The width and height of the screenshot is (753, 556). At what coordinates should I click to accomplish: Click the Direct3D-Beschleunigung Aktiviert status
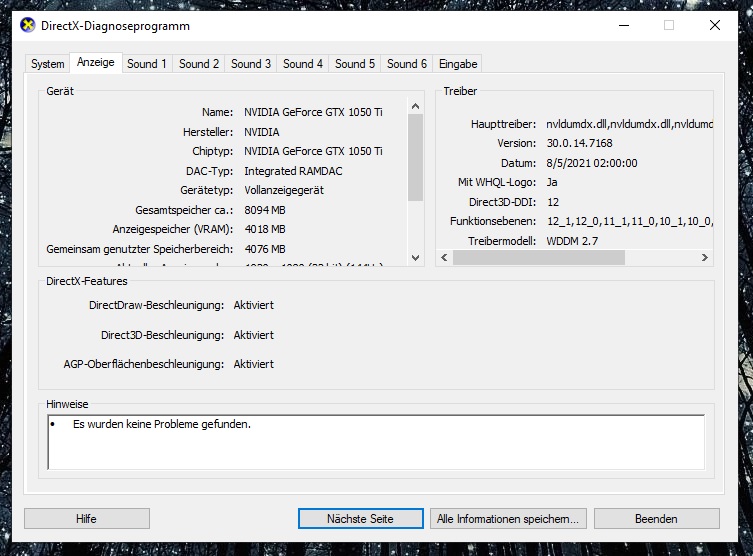coord(254,335)
